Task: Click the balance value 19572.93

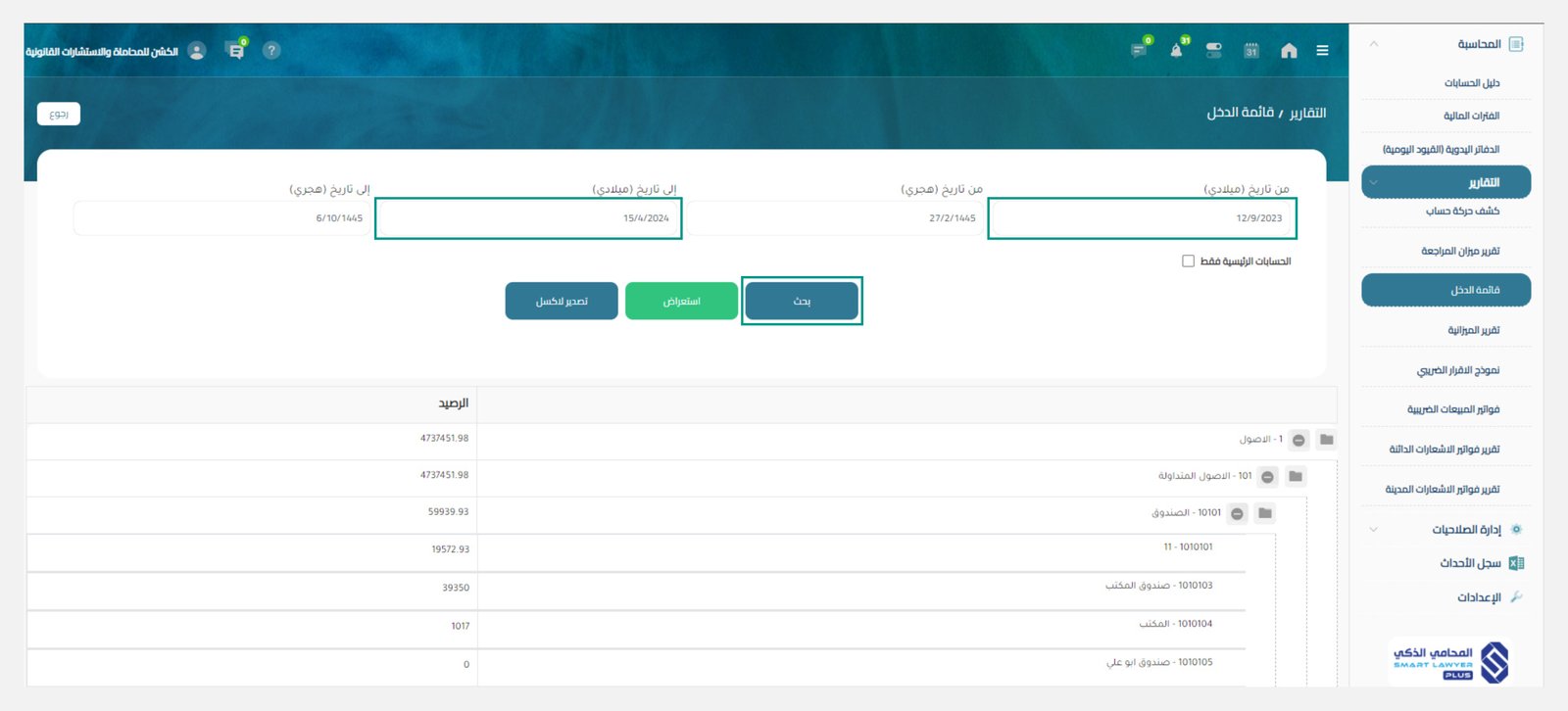Action: point(450,549)
